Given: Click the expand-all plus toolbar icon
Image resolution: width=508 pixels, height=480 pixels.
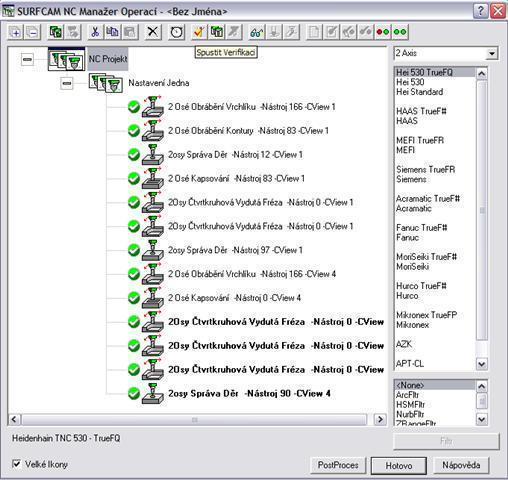Looking at the screenshot, I should pyautogui.click(x=15, y=32).
